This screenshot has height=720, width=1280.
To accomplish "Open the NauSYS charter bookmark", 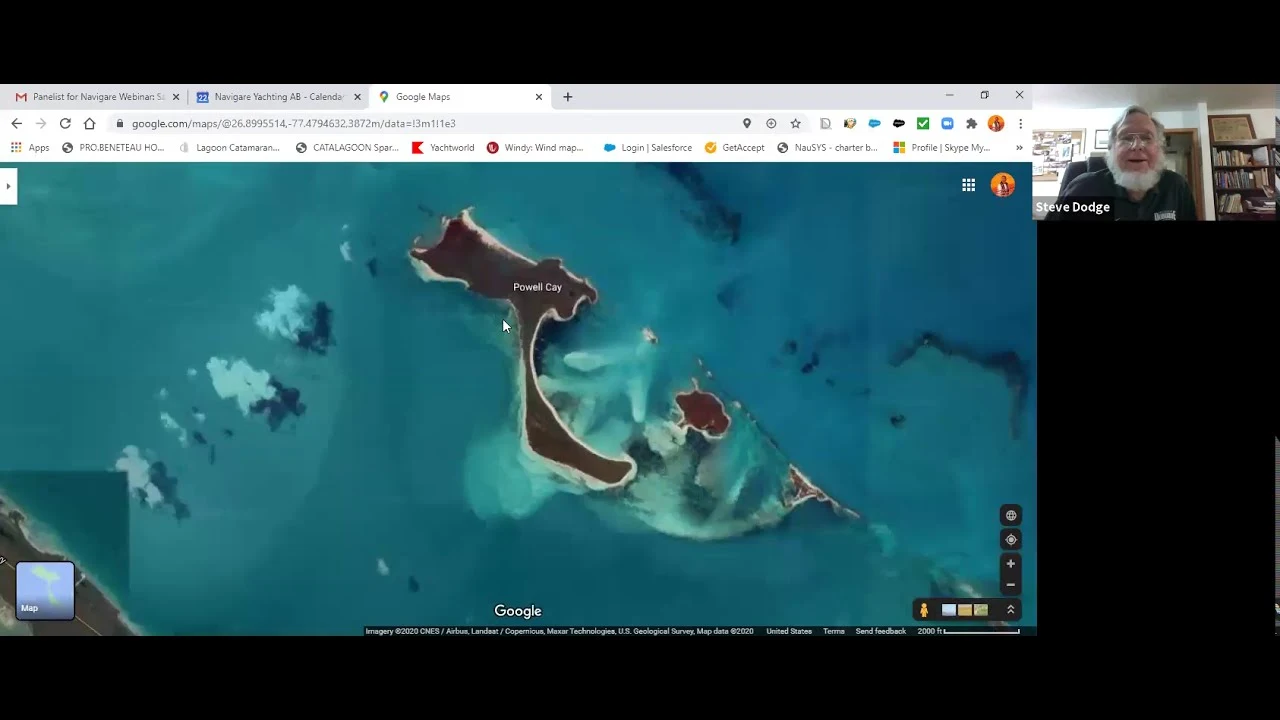I will 827,147.
